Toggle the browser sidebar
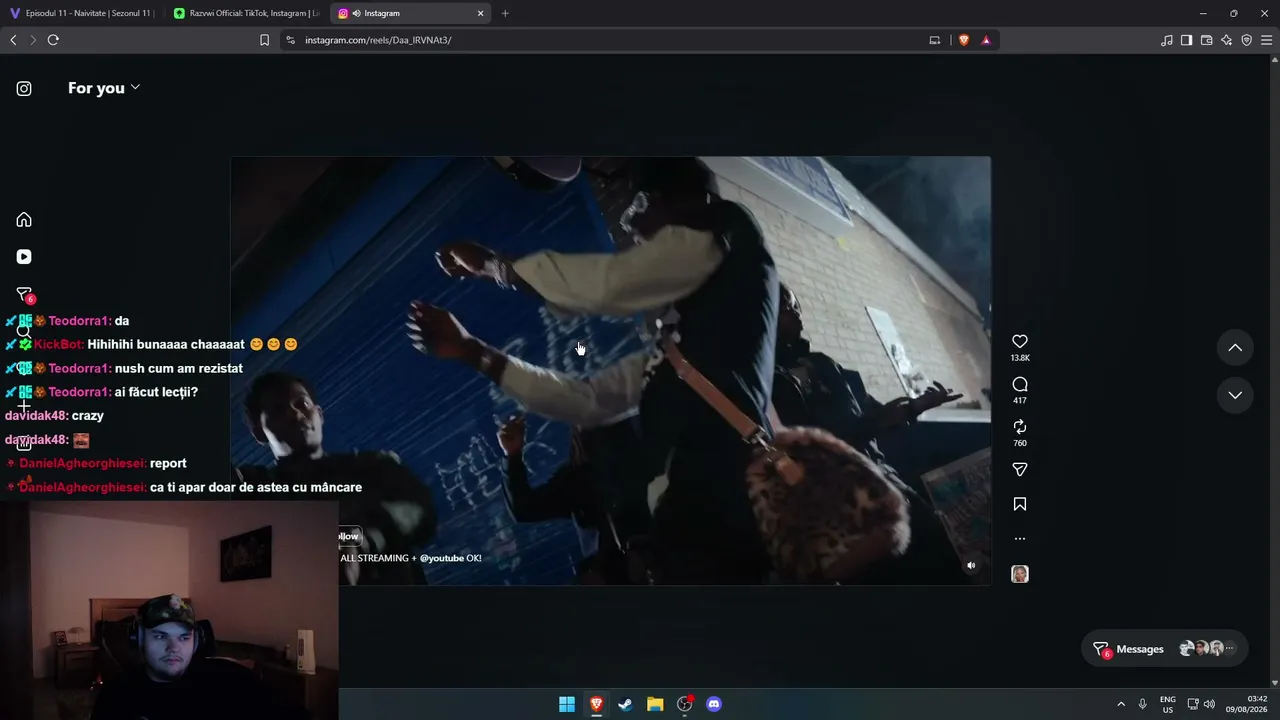This screenshot has width=1280, height=720. pos(1187,40)
